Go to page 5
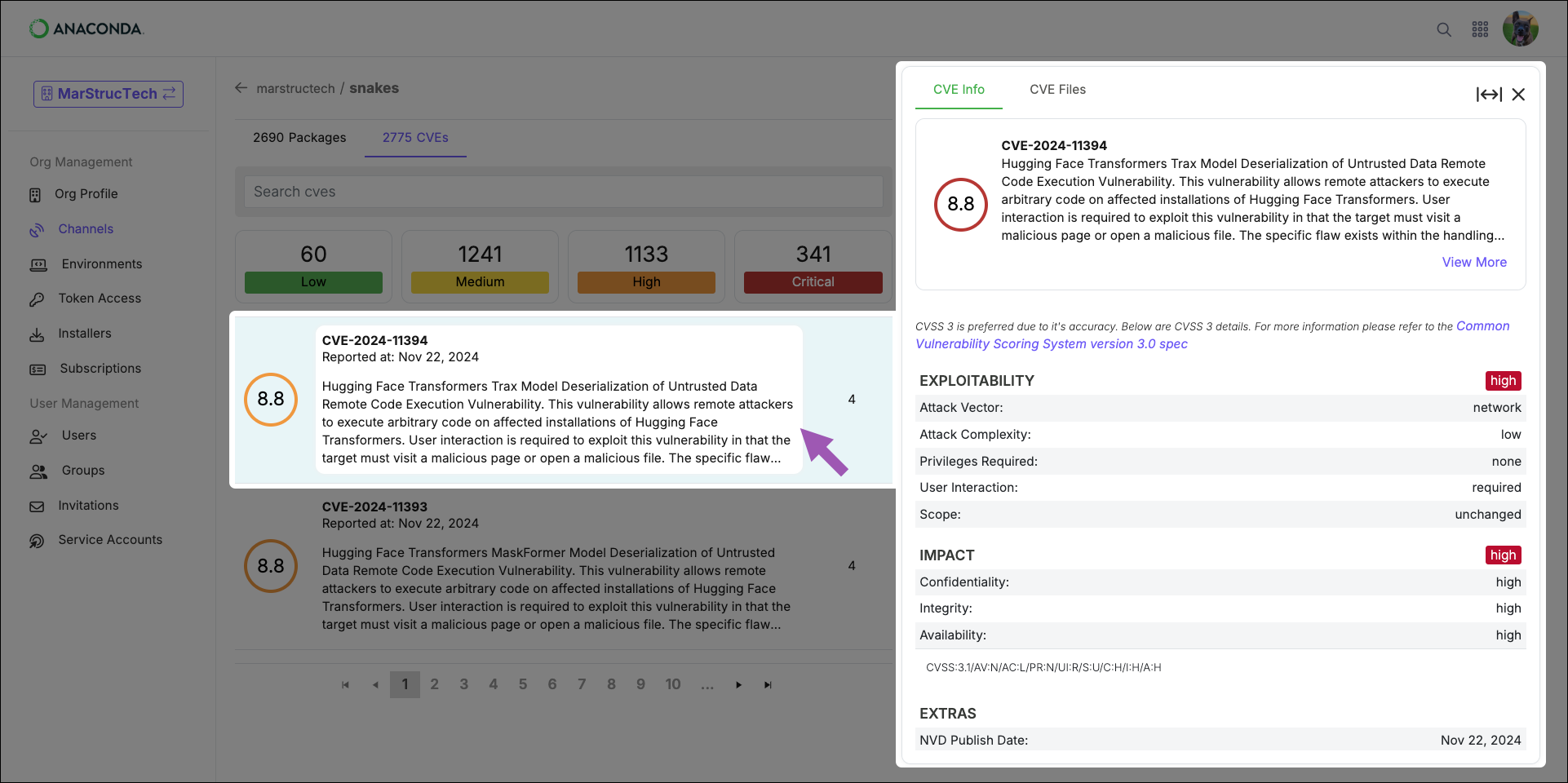 tap(523, 684)
